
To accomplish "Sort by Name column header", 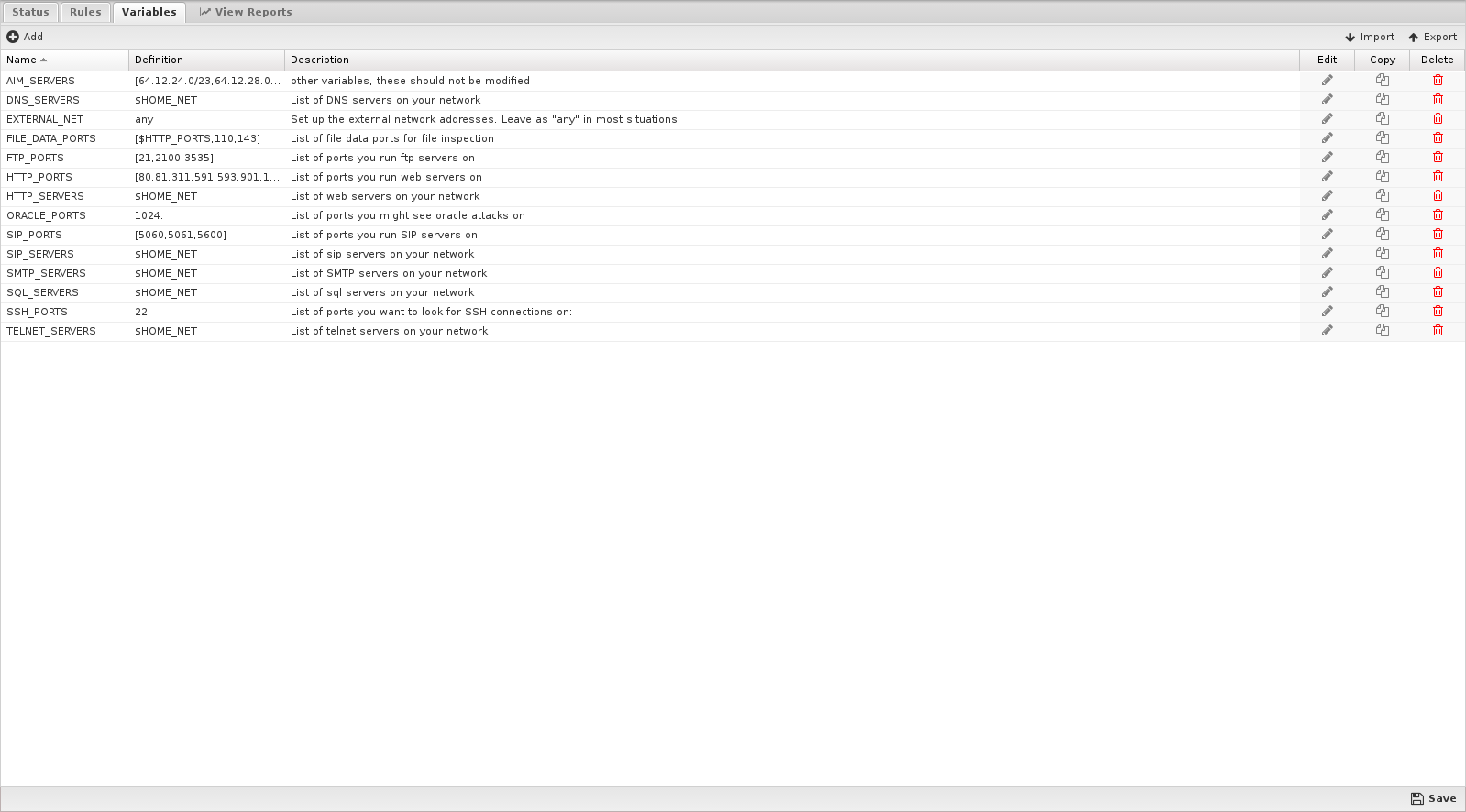I will 64,60.
